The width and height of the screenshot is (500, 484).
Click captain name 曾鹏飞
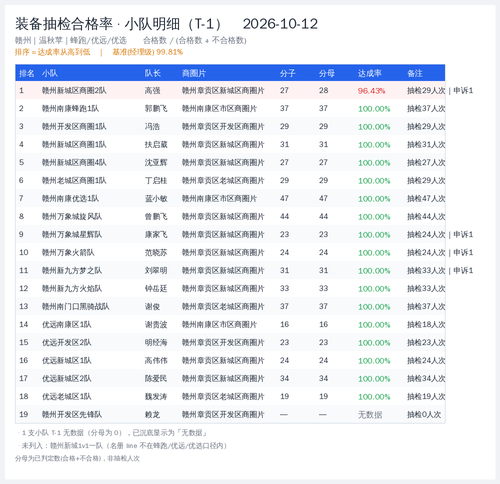point(156,217)
